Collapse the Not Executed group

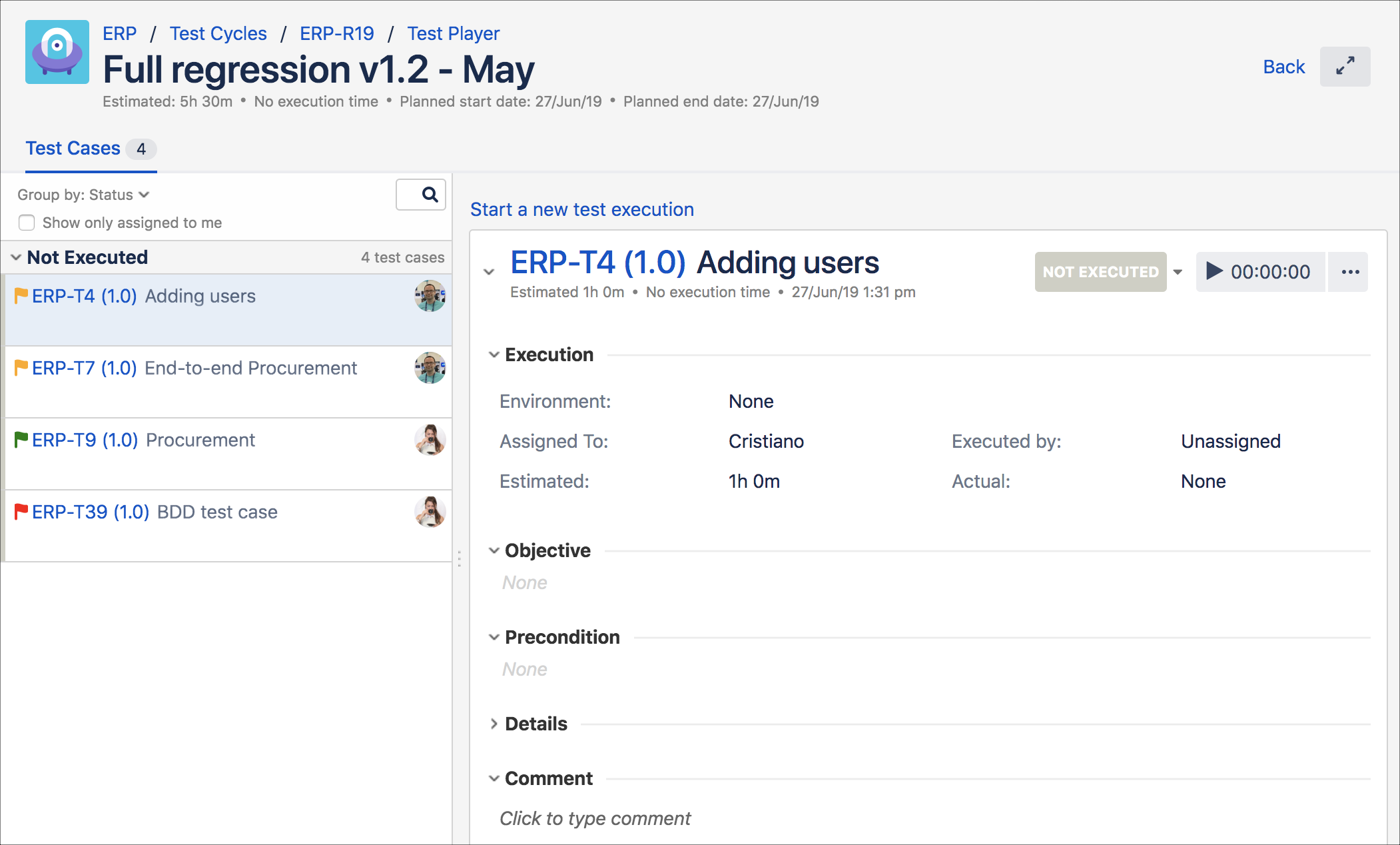coord(16,257)
